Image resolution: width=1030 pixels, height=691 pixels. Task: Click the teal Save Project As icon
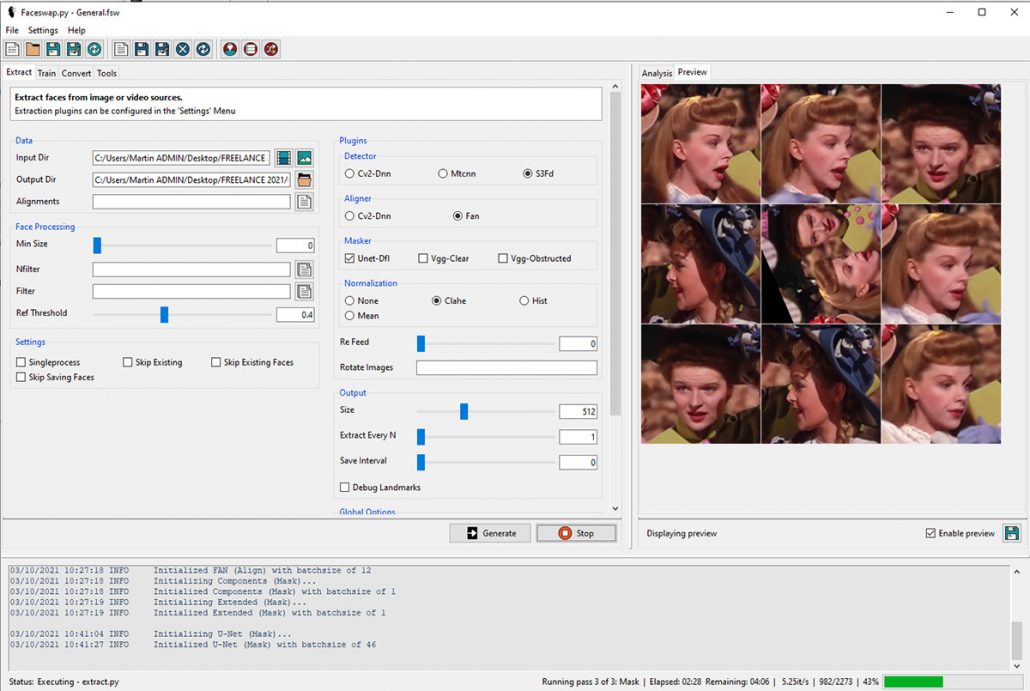coord(74,49)
